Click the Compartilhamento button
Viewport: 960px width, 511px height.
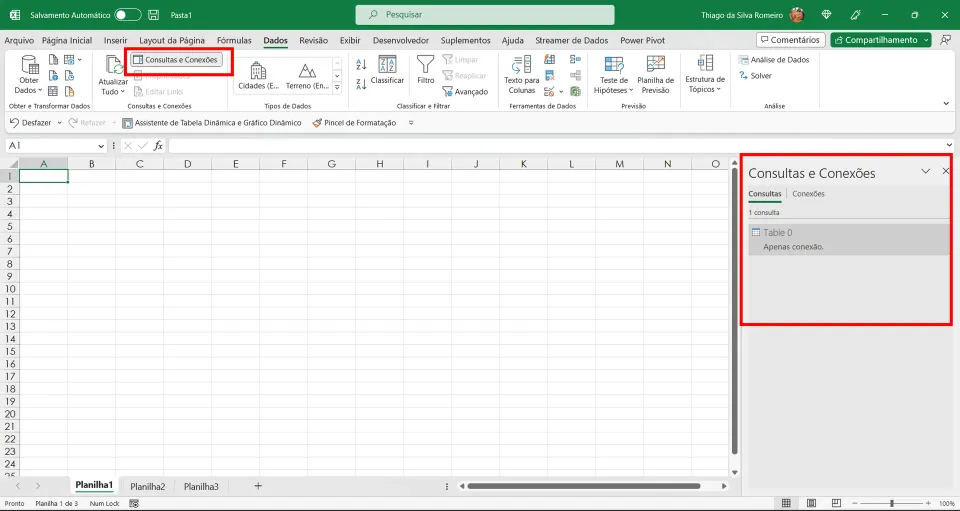(x=880, y=40)
